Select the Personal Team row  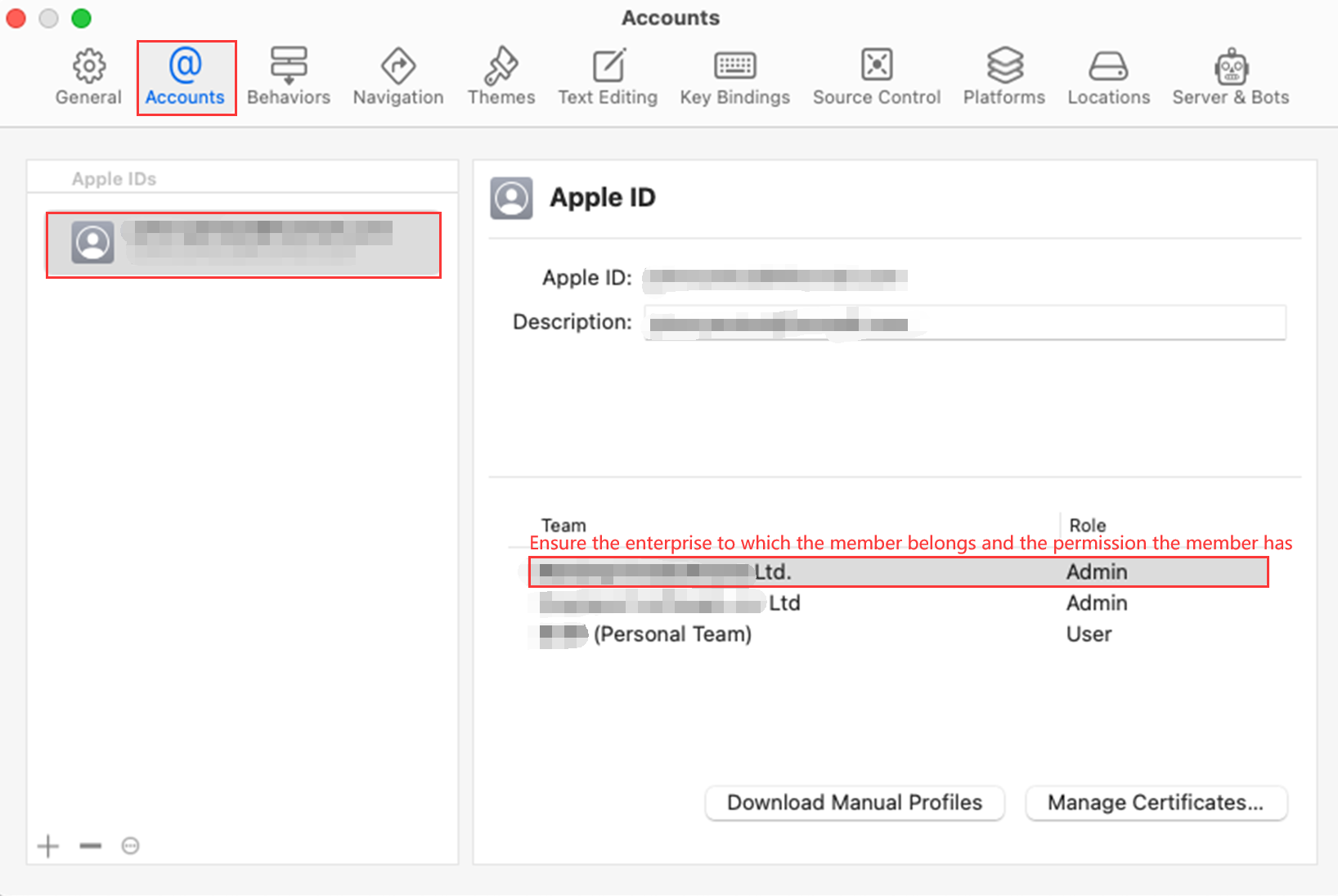click(736, 634)
